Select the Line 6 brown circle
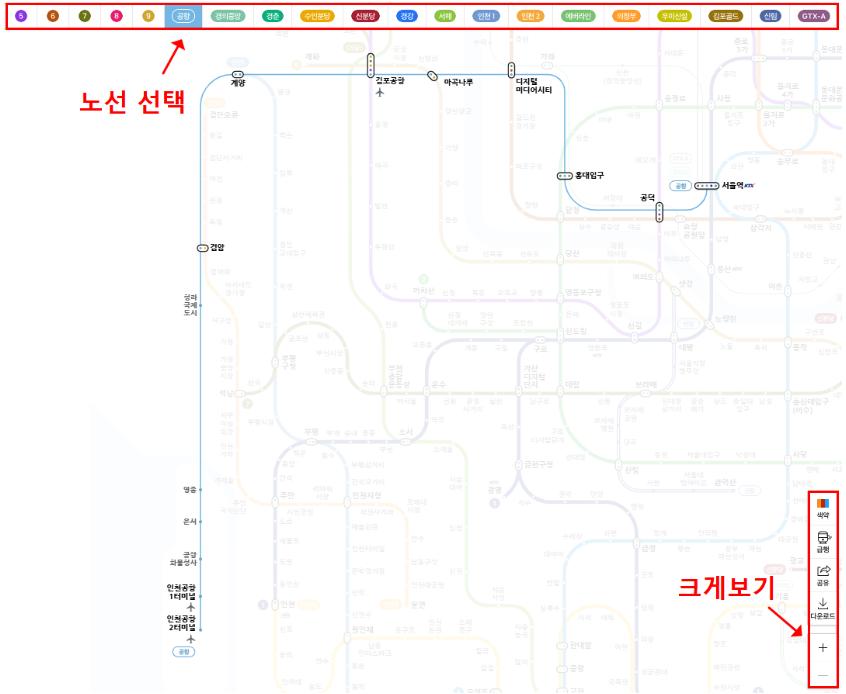The image size is (846, 694). [53, 16]
